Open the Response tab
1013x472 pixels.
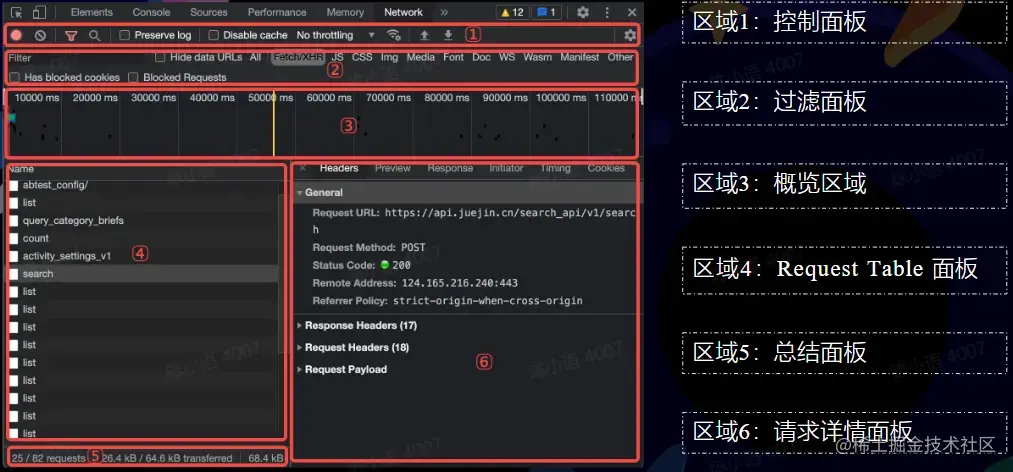450,168
